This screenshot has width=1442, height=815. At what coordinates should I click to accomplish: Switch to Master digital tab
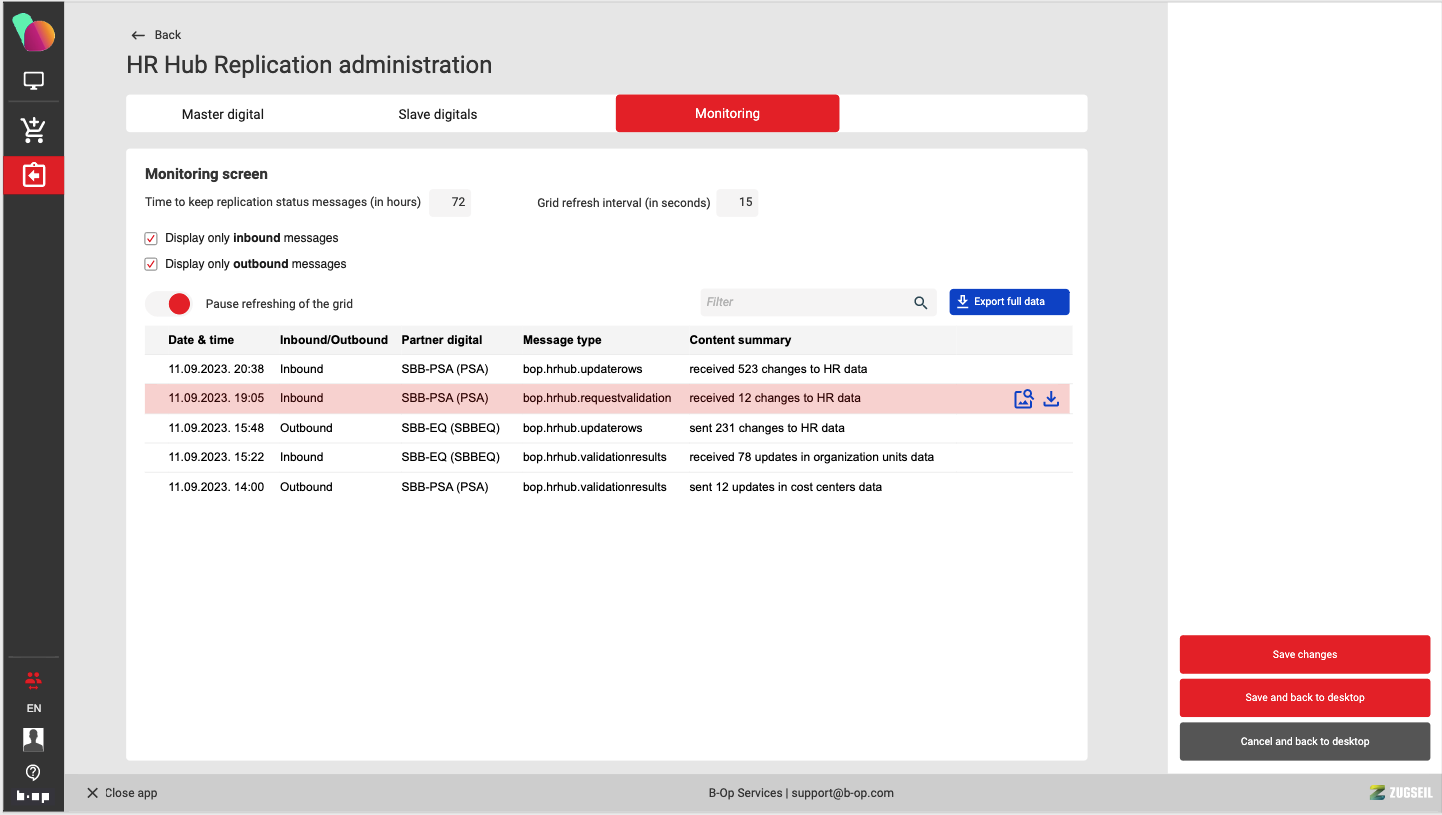(223, 114)
